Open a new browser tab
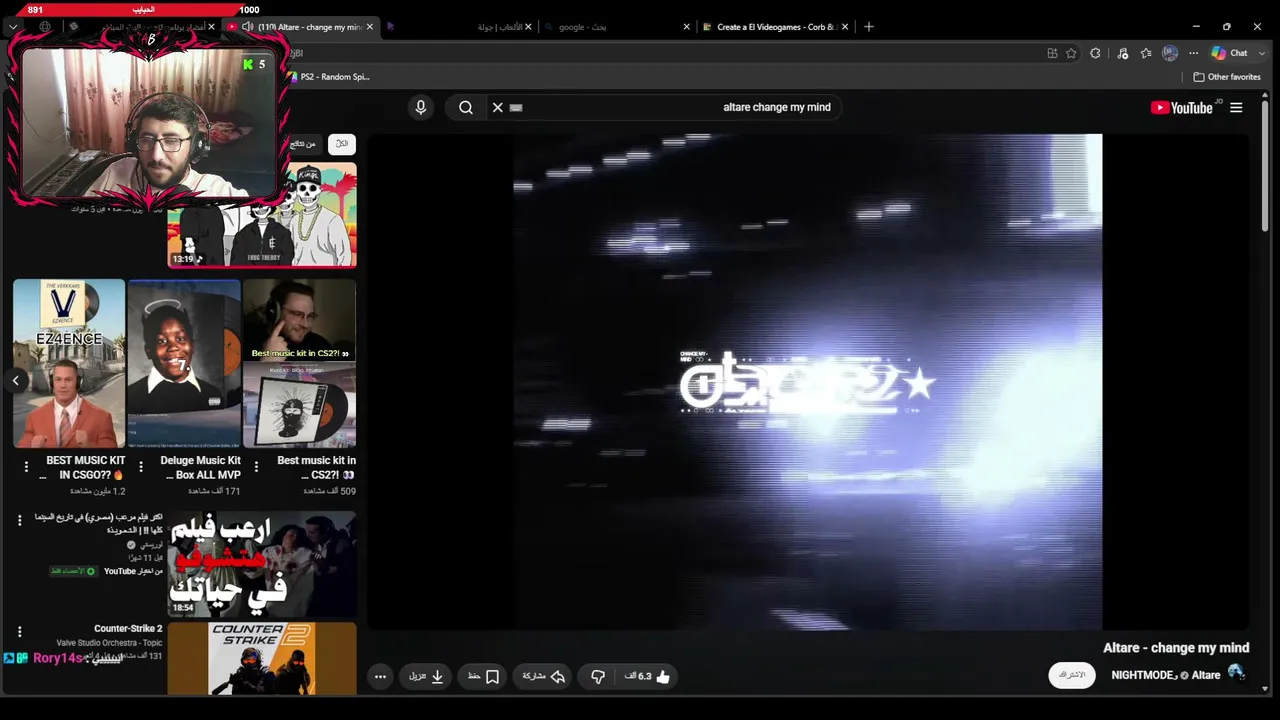 pos(868,27)
